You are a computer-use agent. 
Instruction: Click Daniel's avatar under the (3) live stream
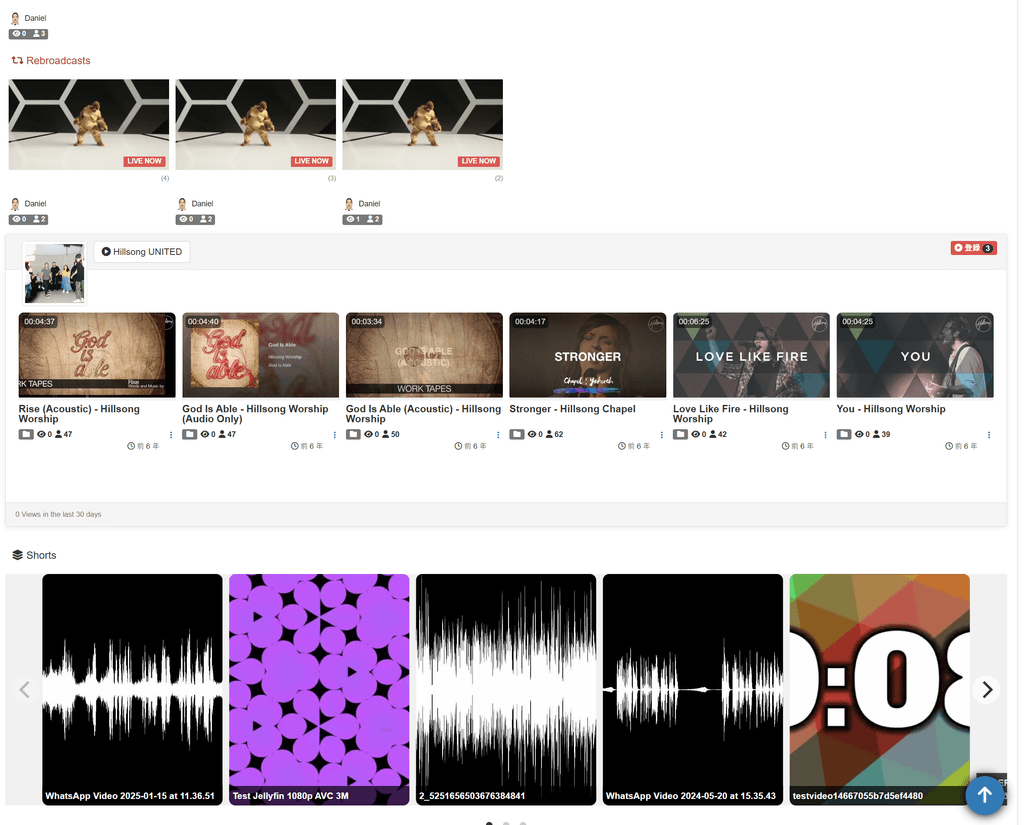182,204
